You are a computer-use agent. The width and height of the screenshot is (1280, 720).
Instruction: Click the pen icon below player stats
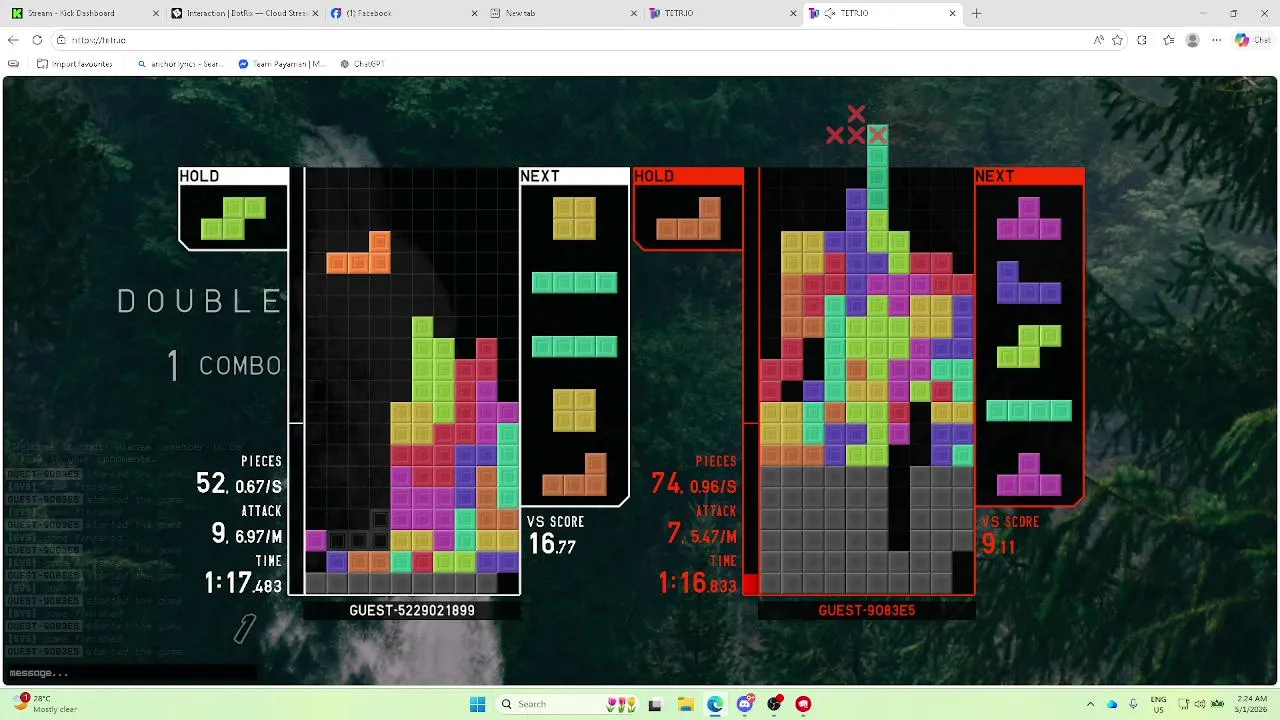point(245,628)
